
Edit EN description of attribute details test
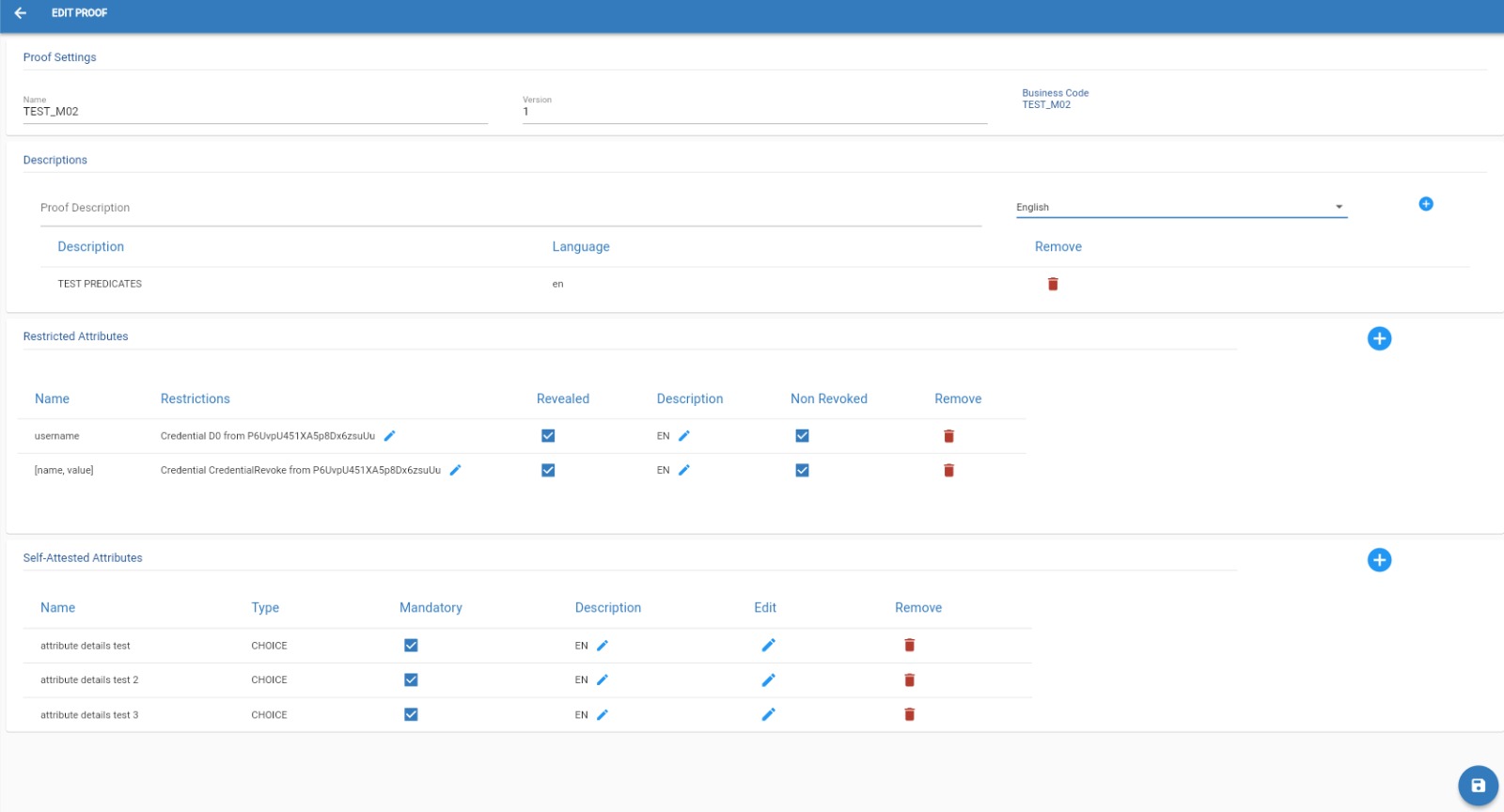pos(603,646)
